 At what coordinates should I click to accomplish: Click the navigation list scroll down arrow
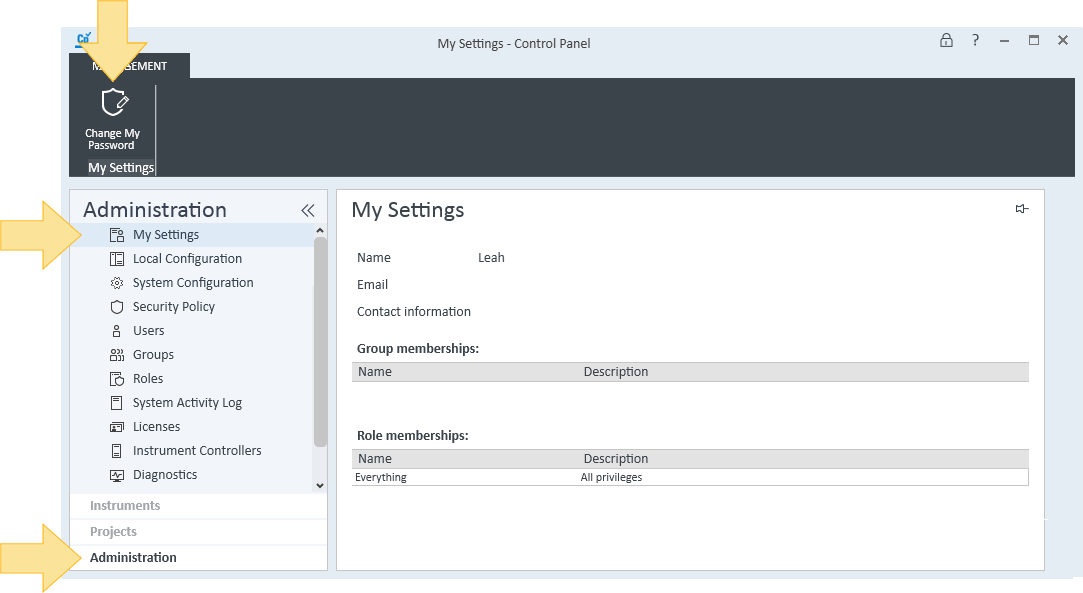click(320, 485)
